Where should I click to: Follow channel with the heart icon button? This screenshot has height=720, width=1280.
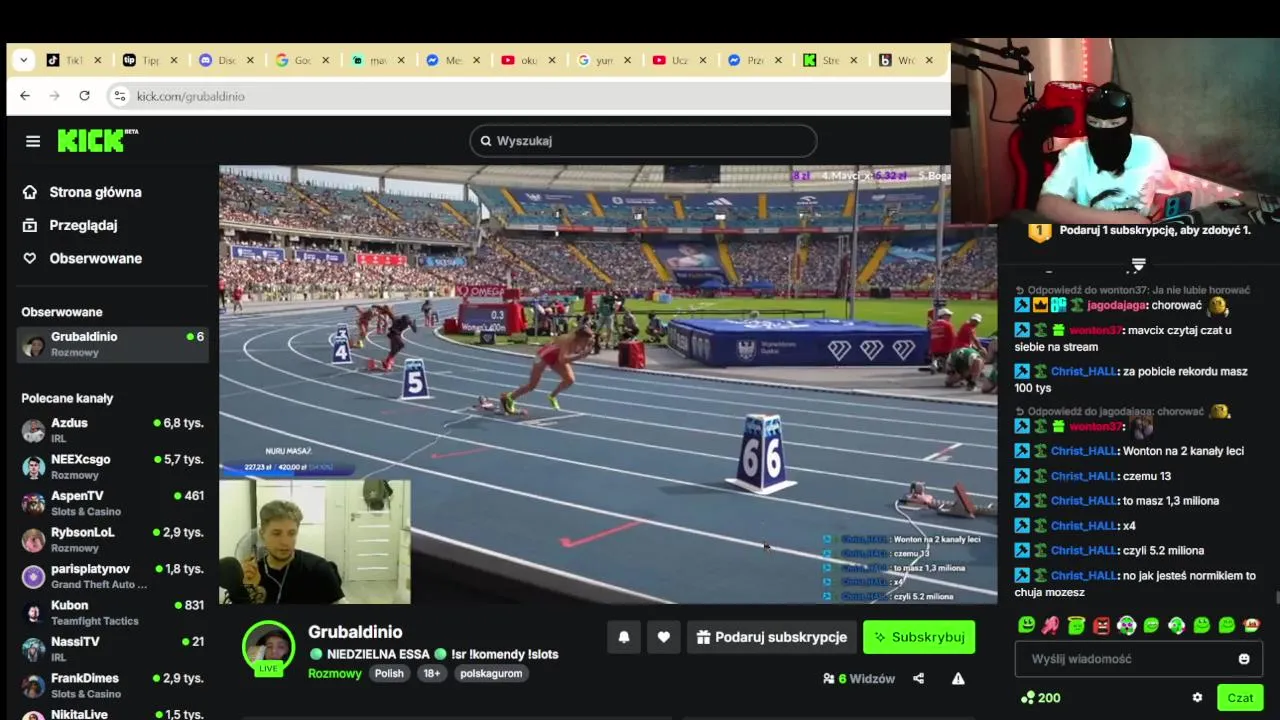click(x=663, y=637)
